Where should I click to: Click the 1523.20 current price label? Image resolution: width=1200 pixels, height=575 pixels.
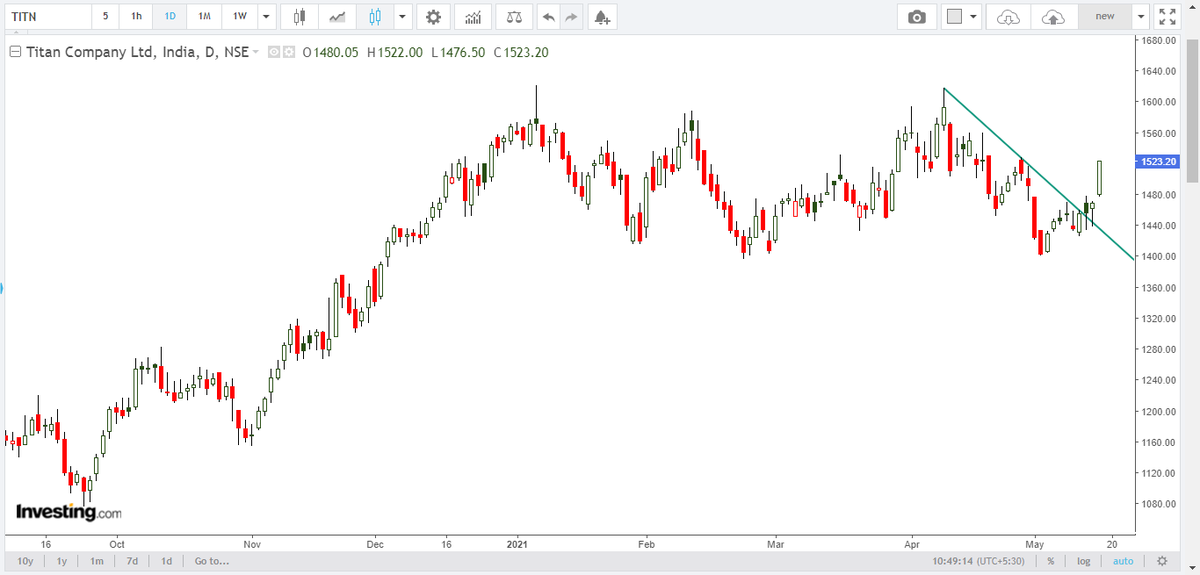1157,162
